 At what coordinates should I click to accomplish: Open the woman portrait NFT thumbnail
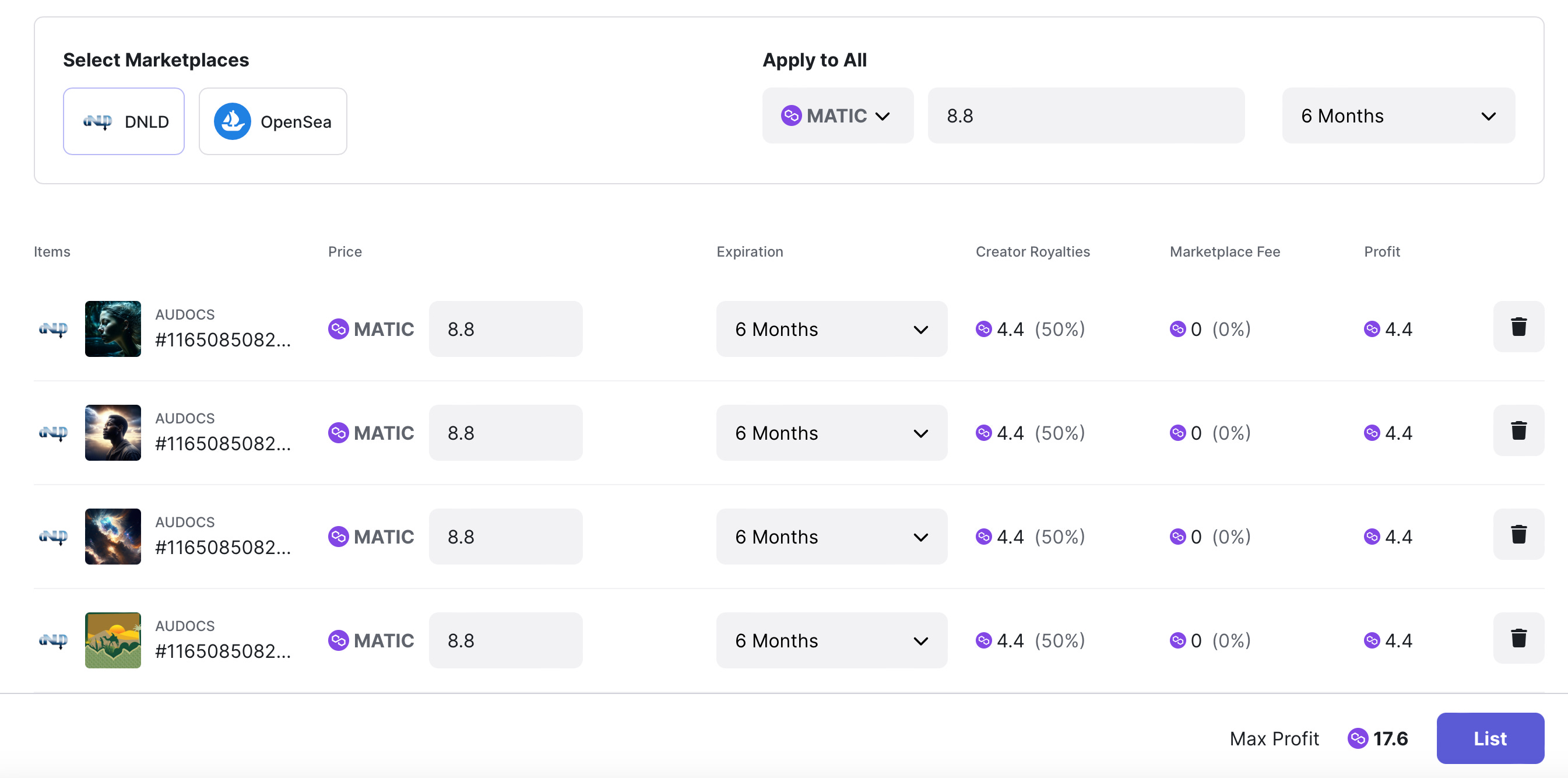(x=112, y=329)
